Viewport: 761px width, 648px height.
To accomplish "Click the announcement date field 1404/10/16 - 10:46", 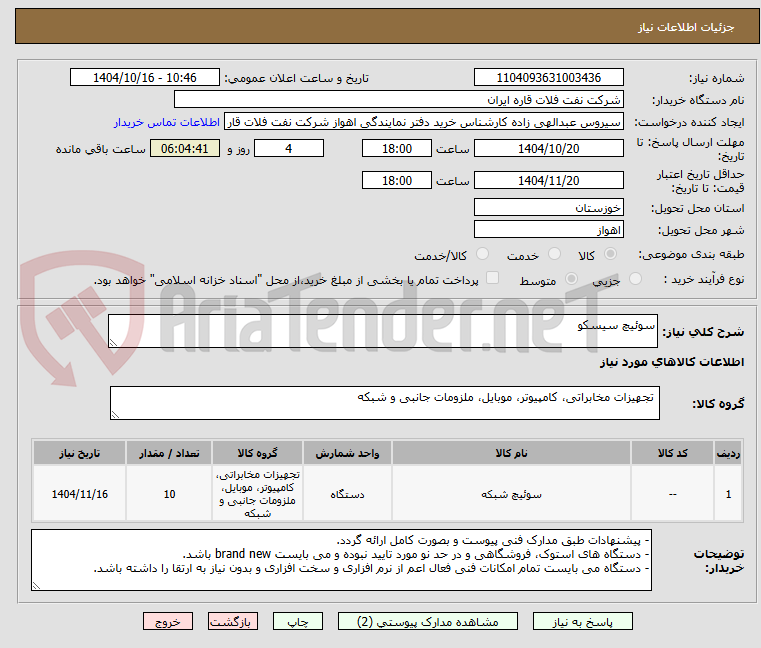I will (145, 77).
